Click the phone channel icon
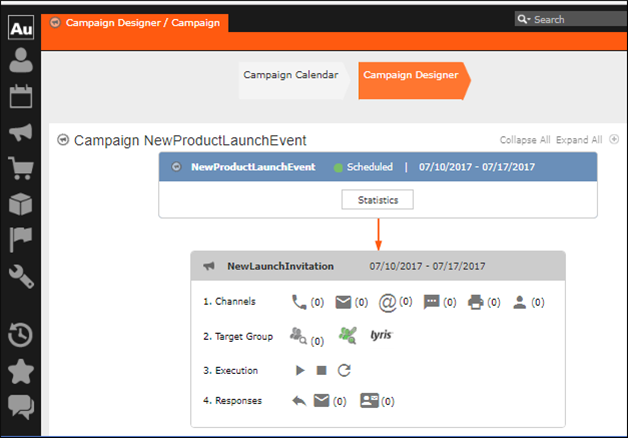The height and width of the screenshot is (438, 628). pos(299,302)
